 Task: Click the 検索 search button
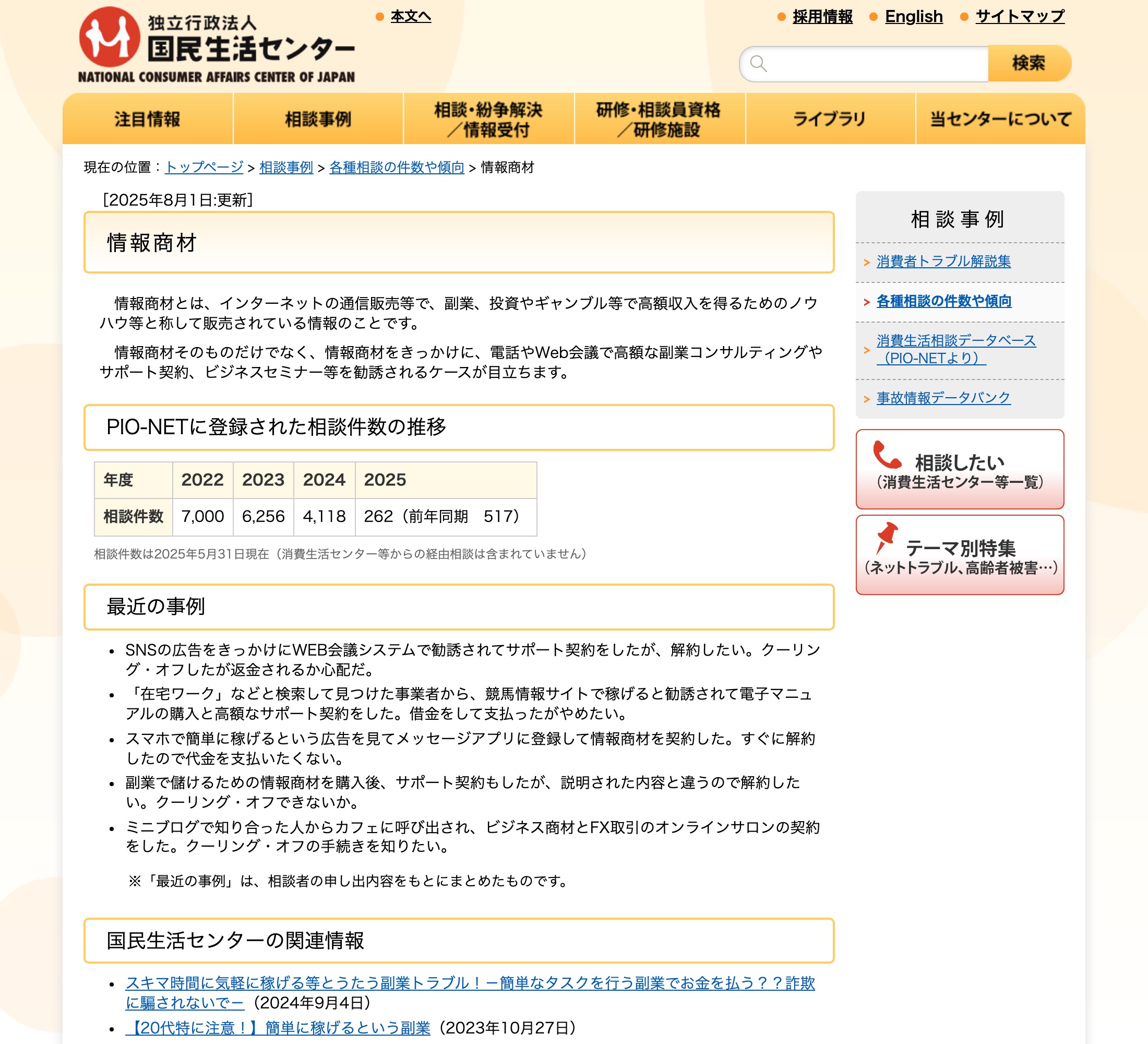[x=1029, y=63]
